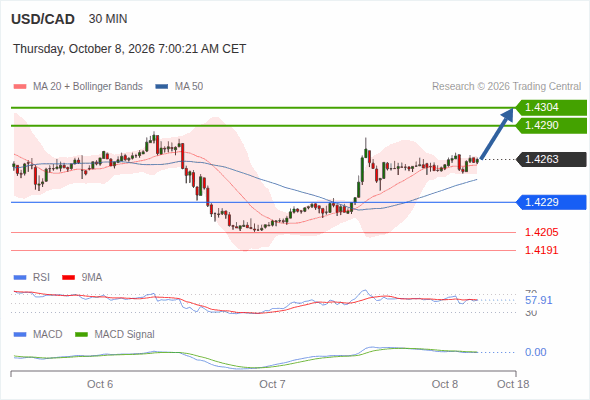
Task: Click the MA 50 legend label
Action: click(x=189, y=87)
